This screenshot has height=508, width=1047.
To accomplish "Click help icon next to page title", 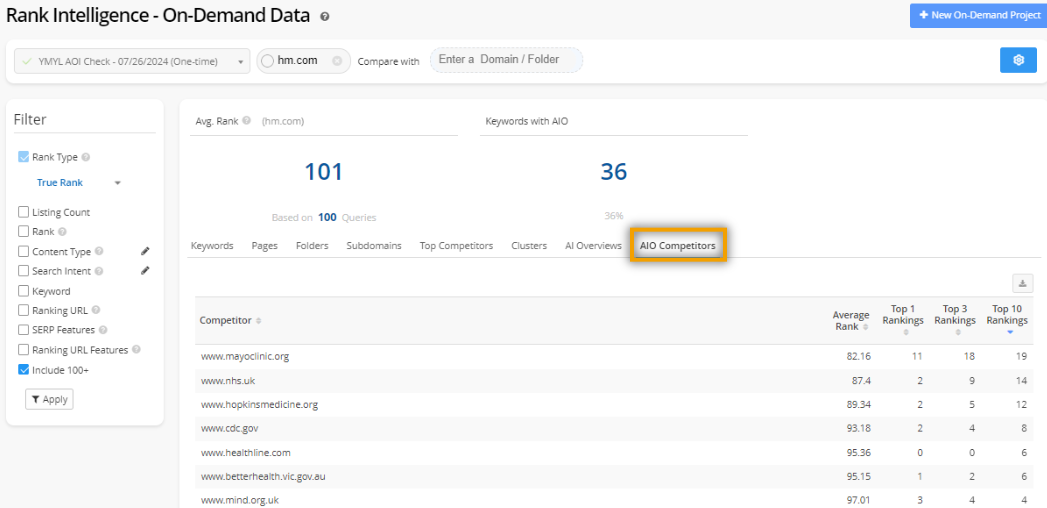I will (324, 17).
